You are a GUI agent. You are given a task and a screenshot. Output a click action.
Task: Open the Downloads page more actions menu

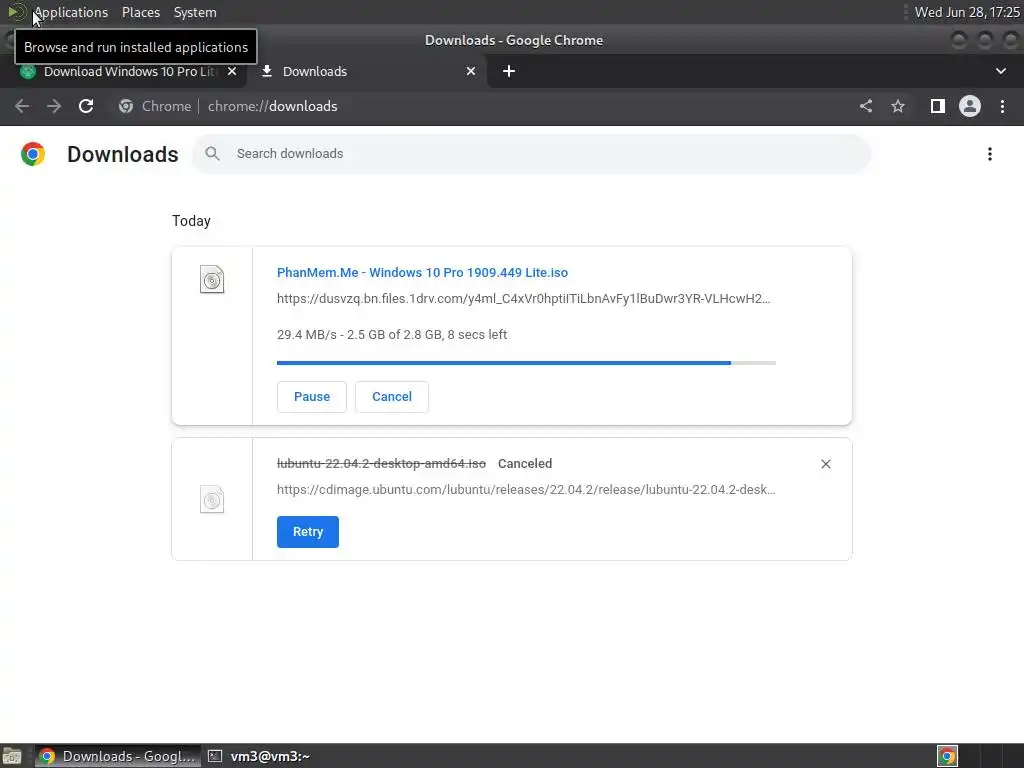tap(990, 154)
